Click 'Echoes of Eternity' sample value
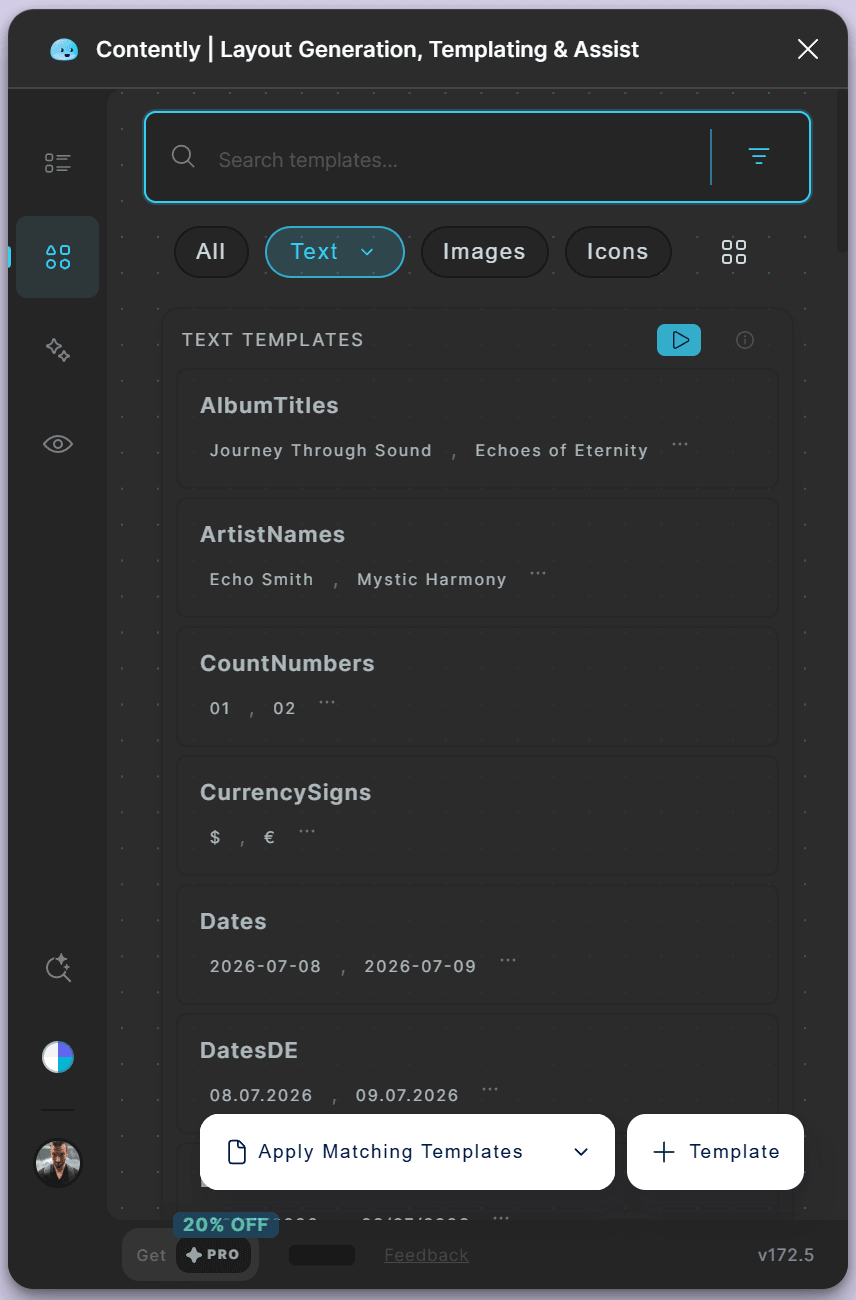The height and width of the screenshot is (1300, 856). tap(561, 451)
